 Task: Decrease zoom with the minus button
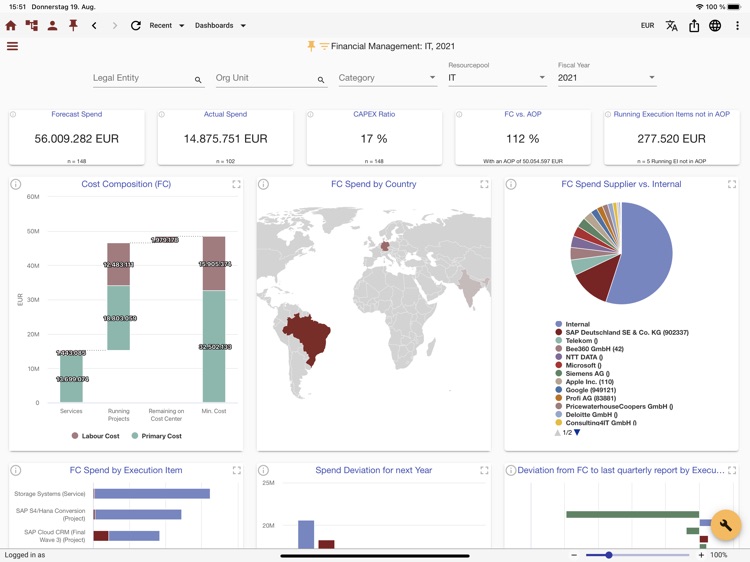pos(574,555)
